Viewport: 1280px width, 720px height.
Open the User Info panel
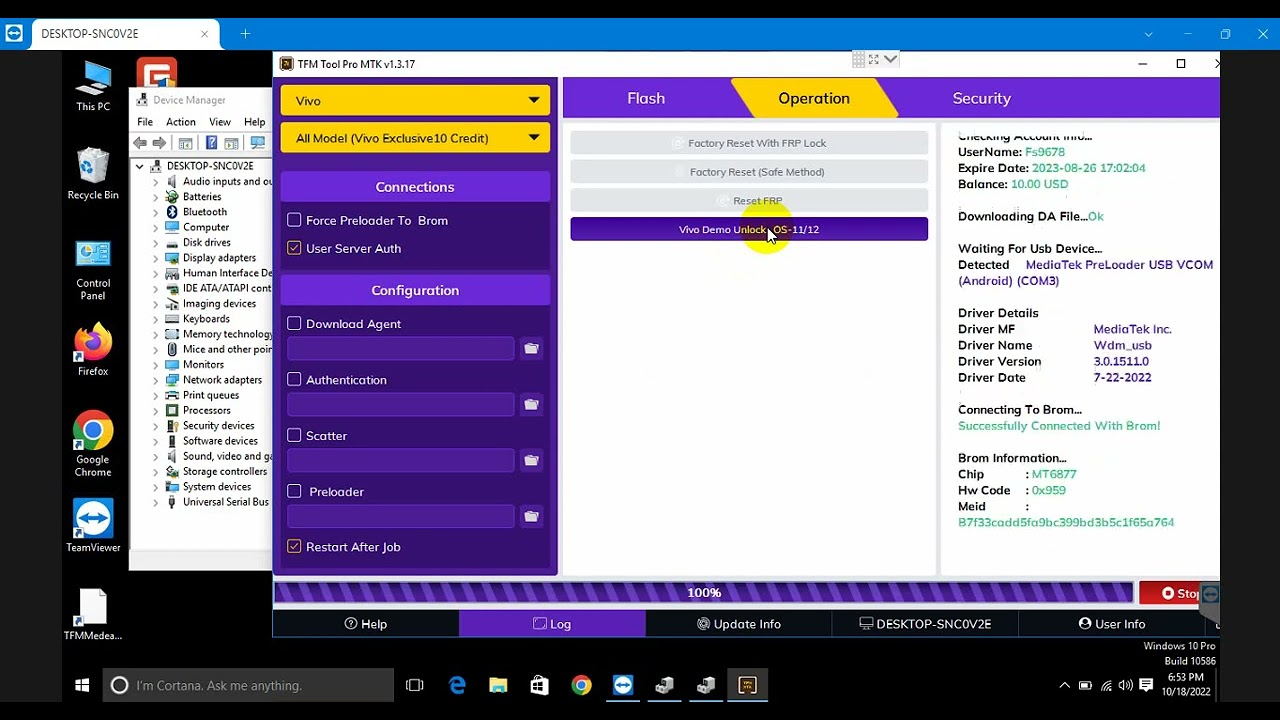[1111, 624]
